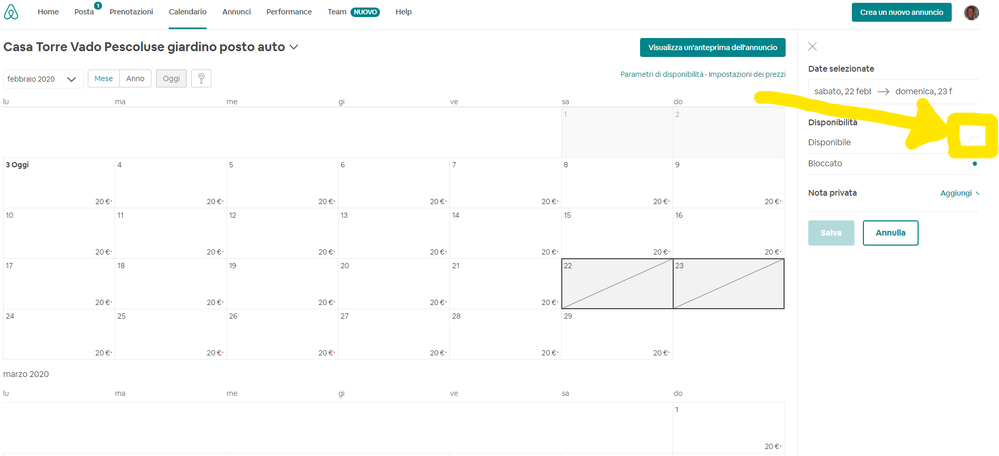Go to the Performance tab
Screen dimensions: 999x456
tap(289, 12)
